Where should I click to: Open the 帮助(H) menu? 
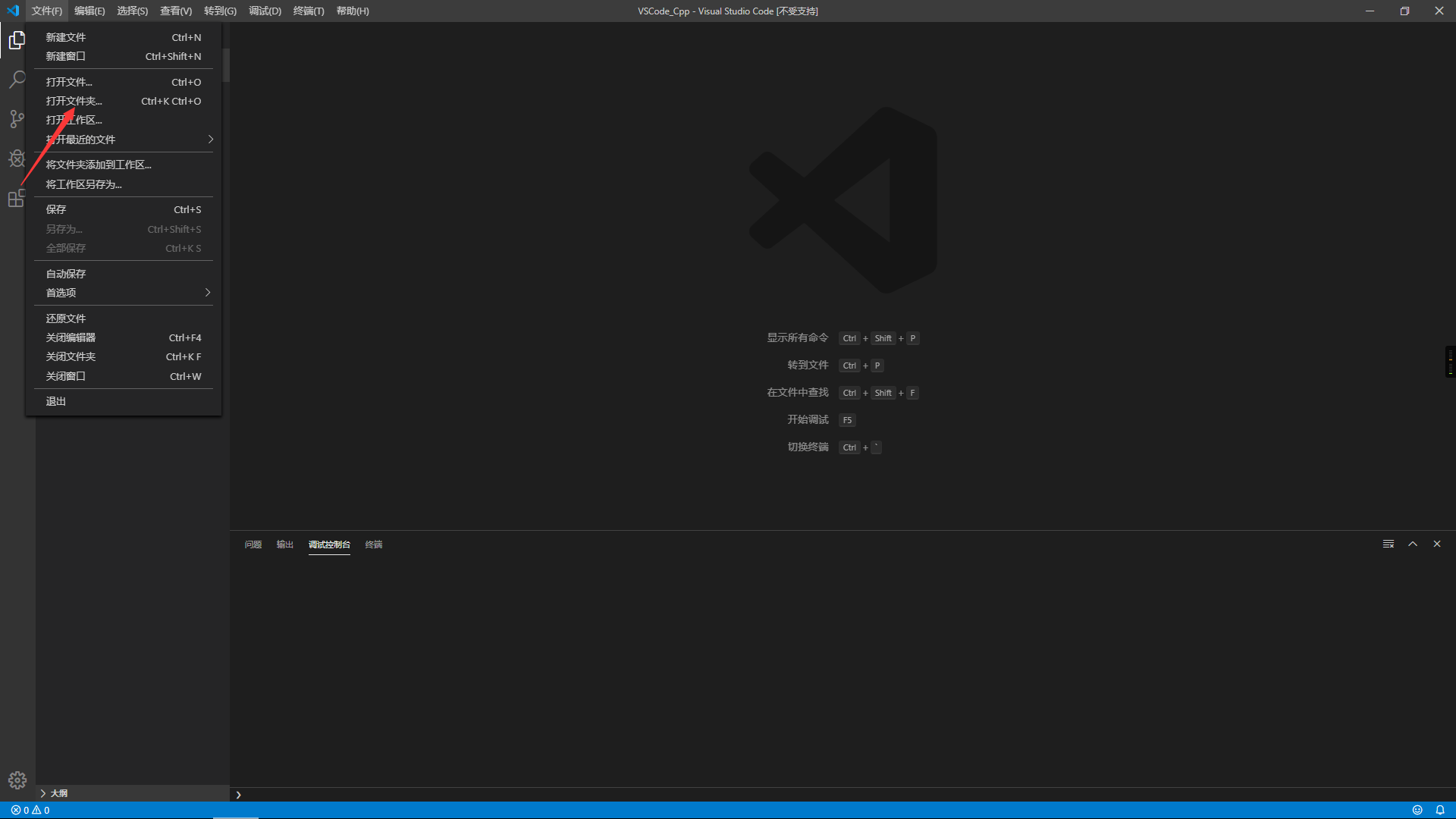[353, 11]
